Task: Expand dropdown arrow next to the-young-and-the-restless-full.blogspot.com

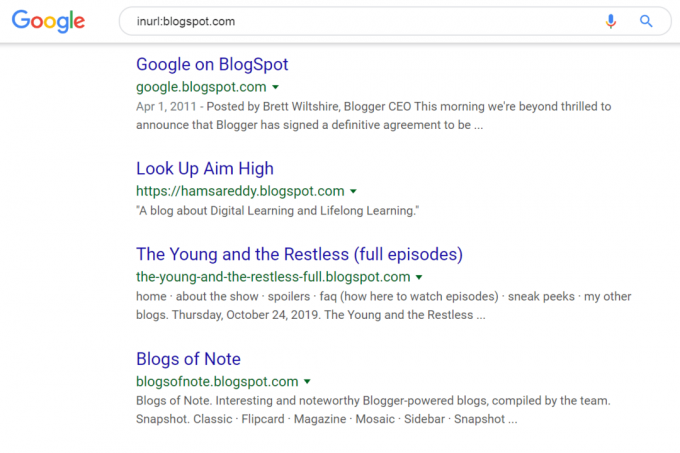Action: [x=419, y=277]
